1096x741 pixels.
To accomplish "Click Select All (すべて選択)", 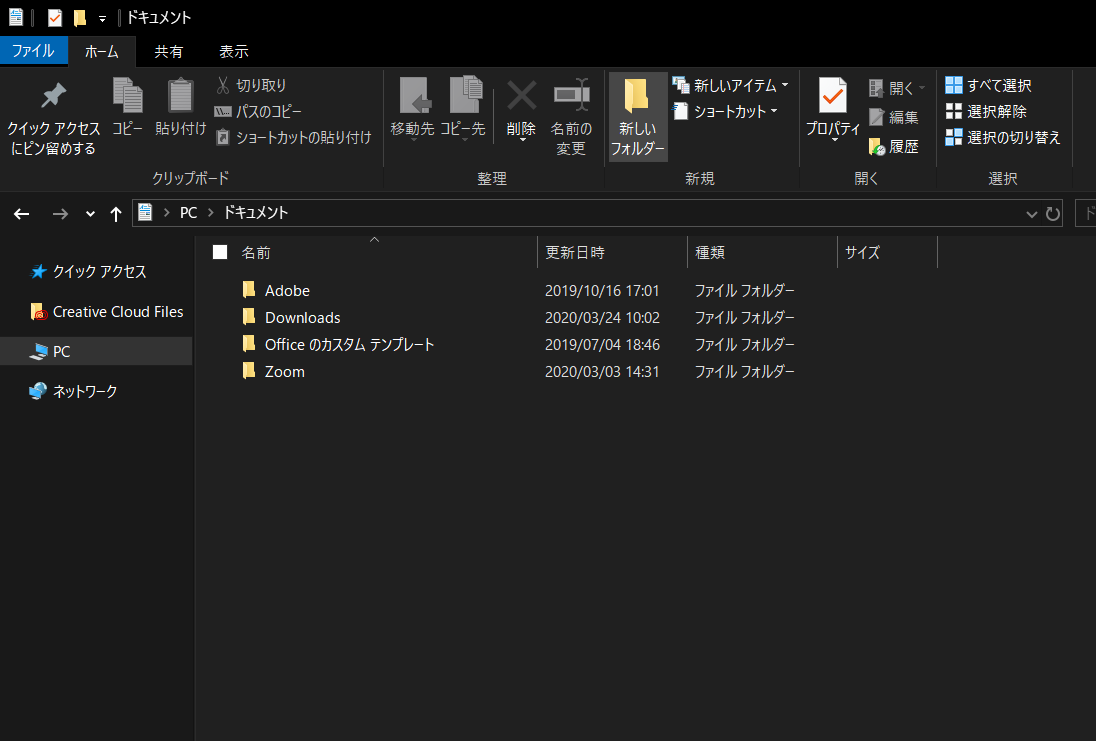I will [988, 85].
